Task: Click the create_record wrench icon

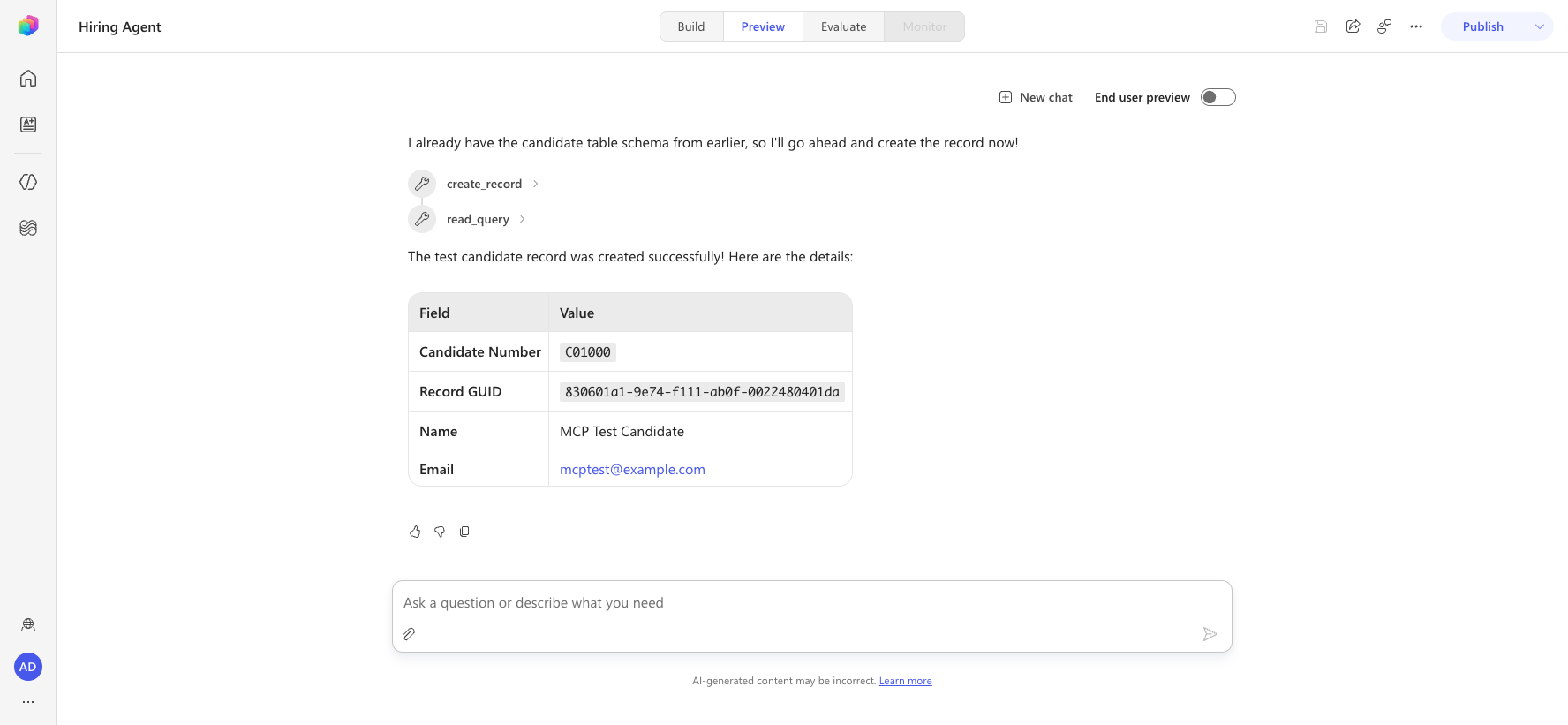Action: click(x=422, y=184)
